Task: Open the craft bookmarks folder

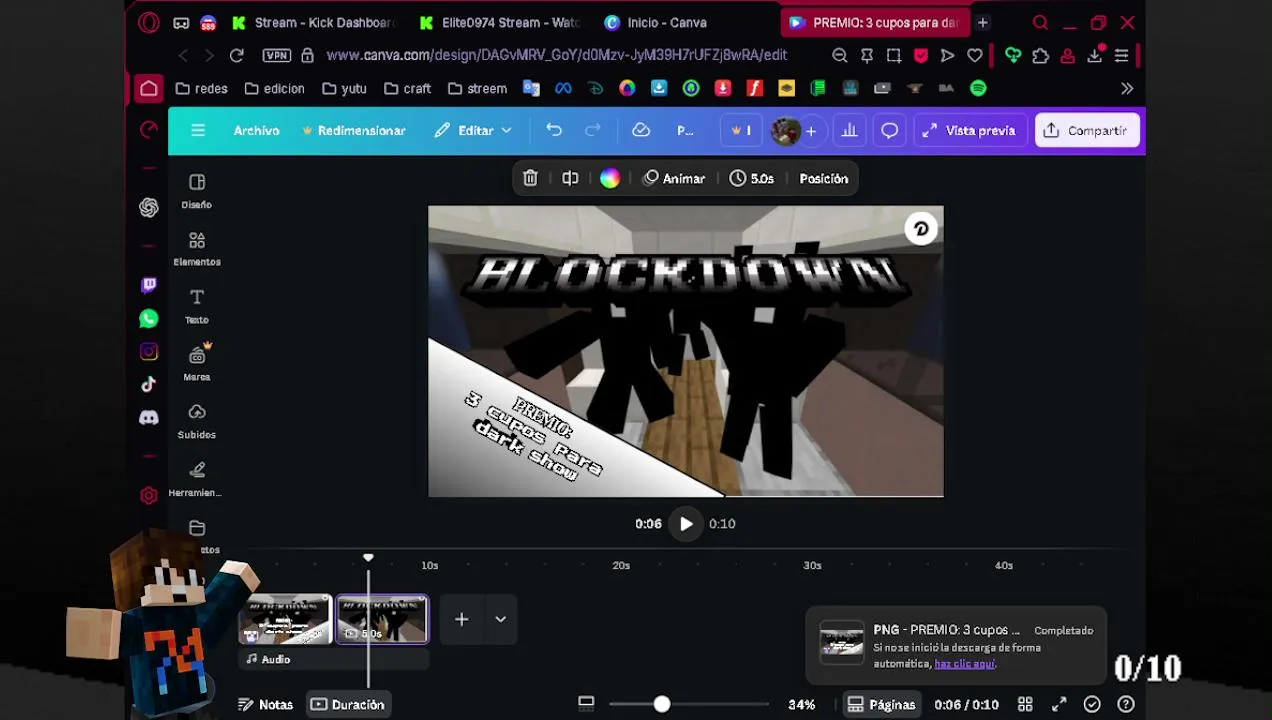Action: [407, 89]
